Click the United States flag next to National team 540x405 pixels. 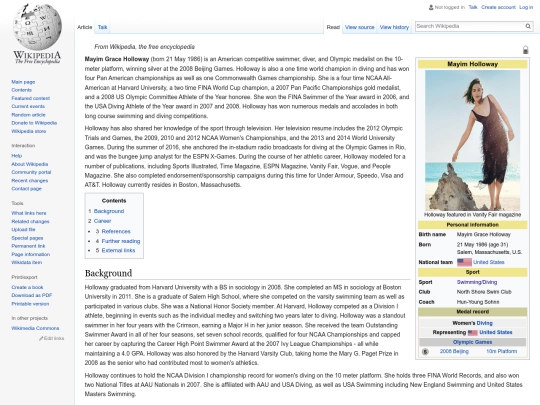[x=464, y=262]
